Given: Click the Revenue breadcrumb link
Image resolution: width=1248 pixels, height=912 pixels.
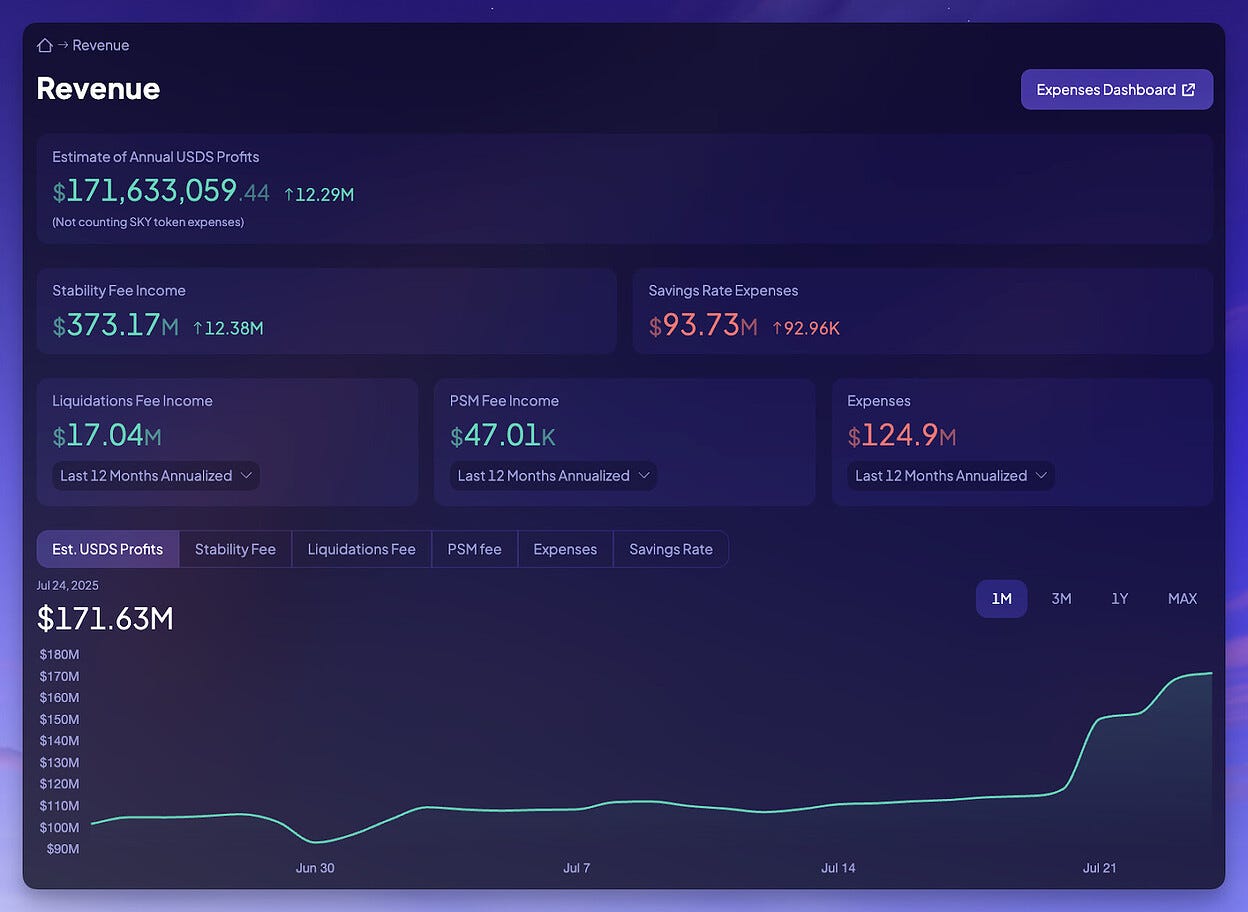Looking at the screenshot, I should click(100, 45).
